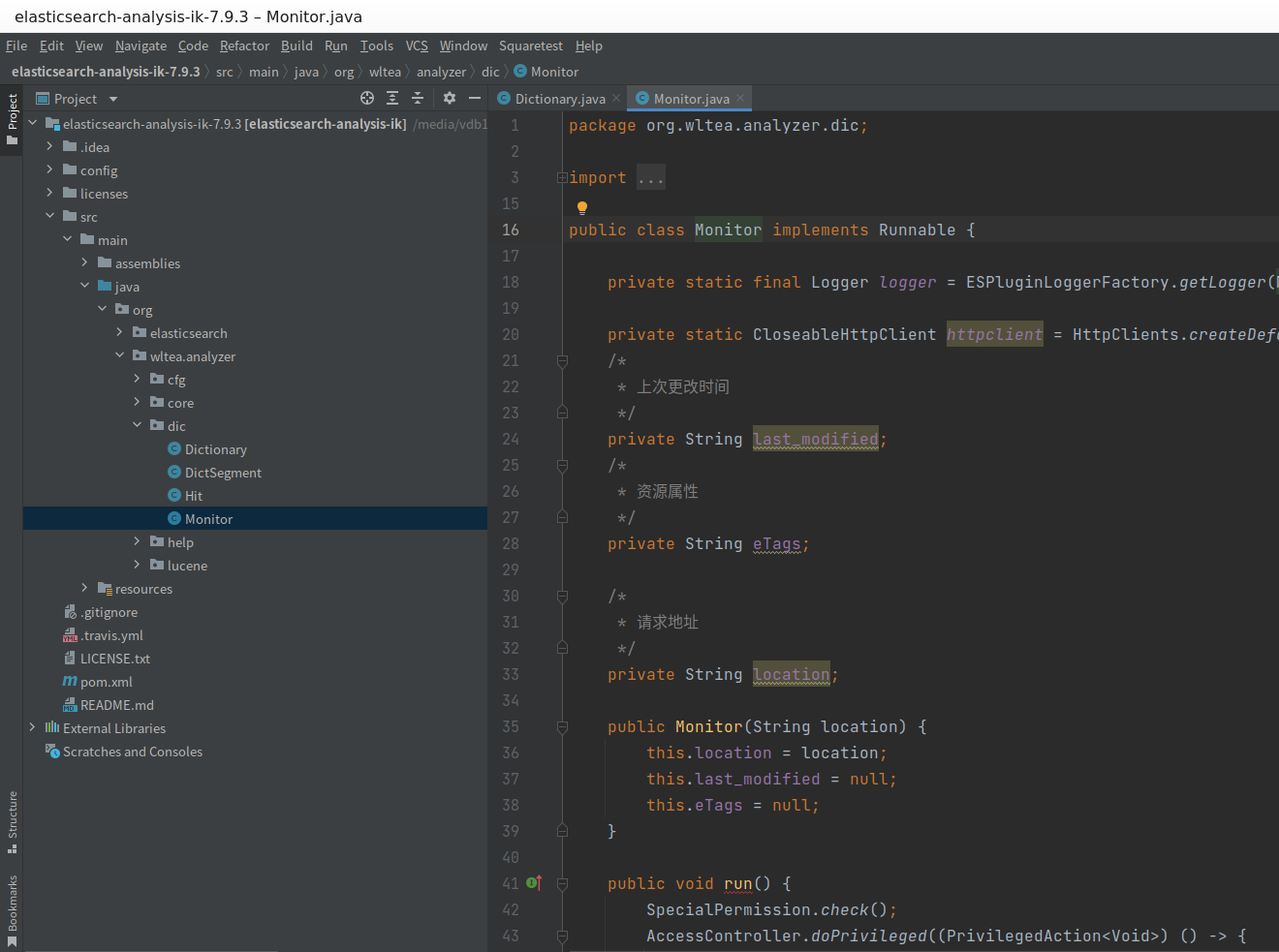Collapse the src folder
Image resolution: width=1279 pixels, height=952 pixels.
coord(50,216)
